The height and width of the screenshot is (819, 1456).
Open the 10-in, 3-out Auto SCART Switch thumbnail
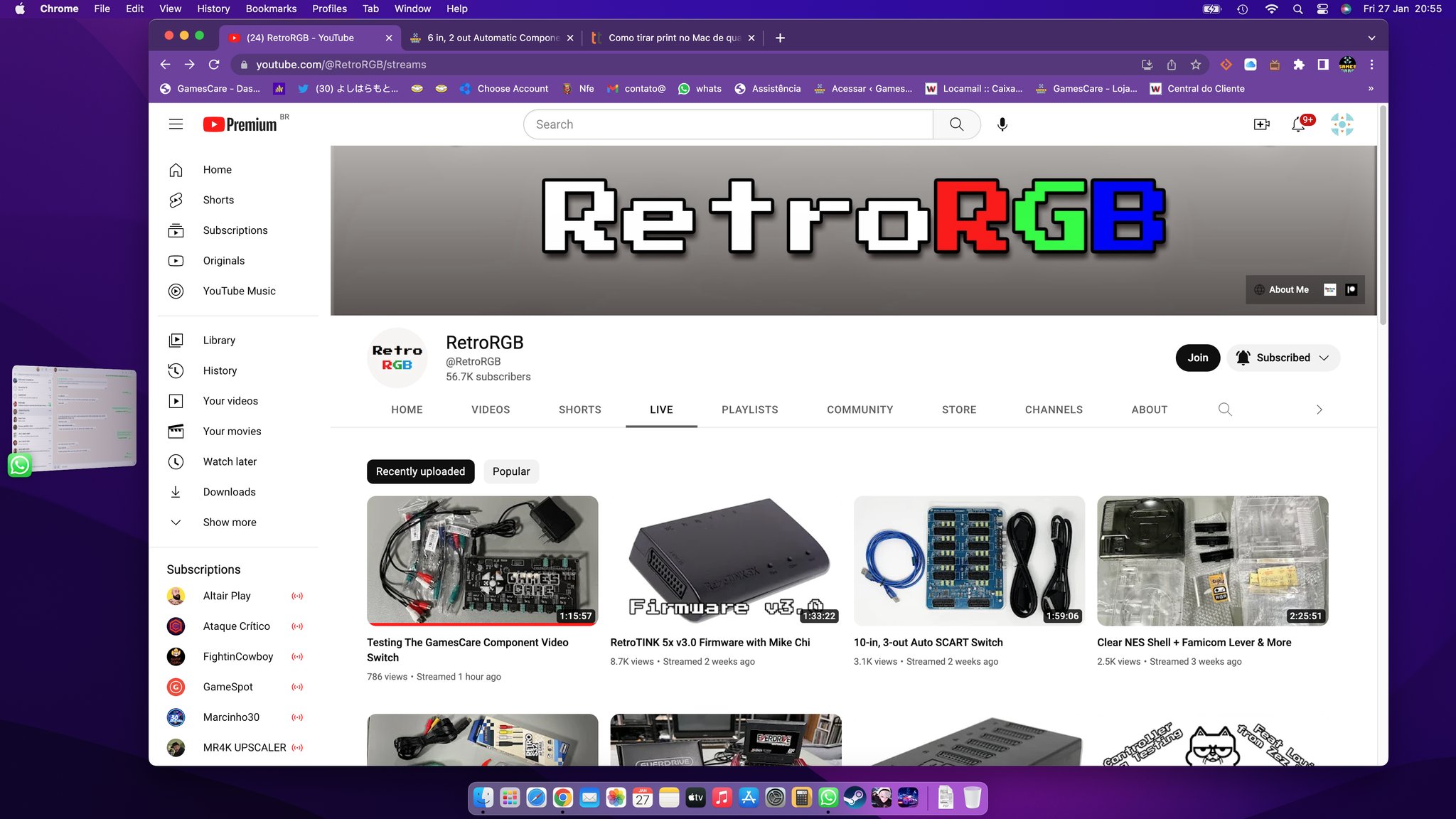969,561
